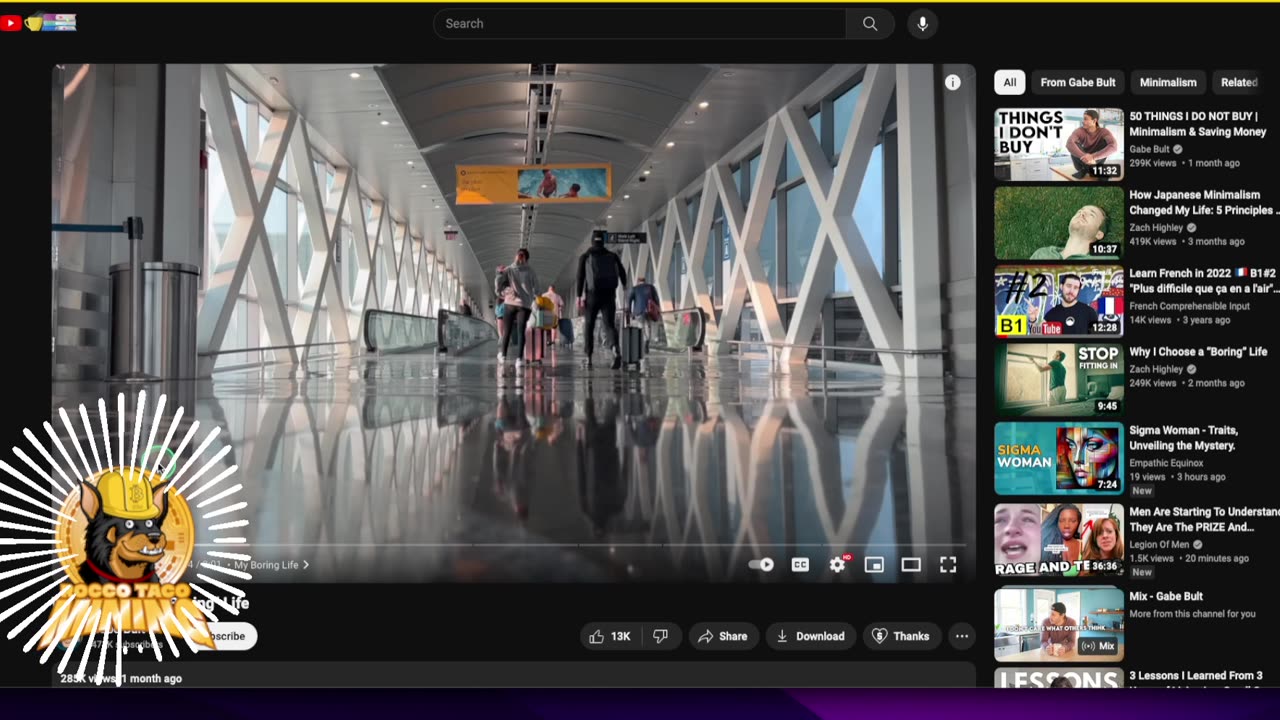This screenshot has width=1280, height=720.
Task: Open player settings gear icon
Action: pos(837,565)
